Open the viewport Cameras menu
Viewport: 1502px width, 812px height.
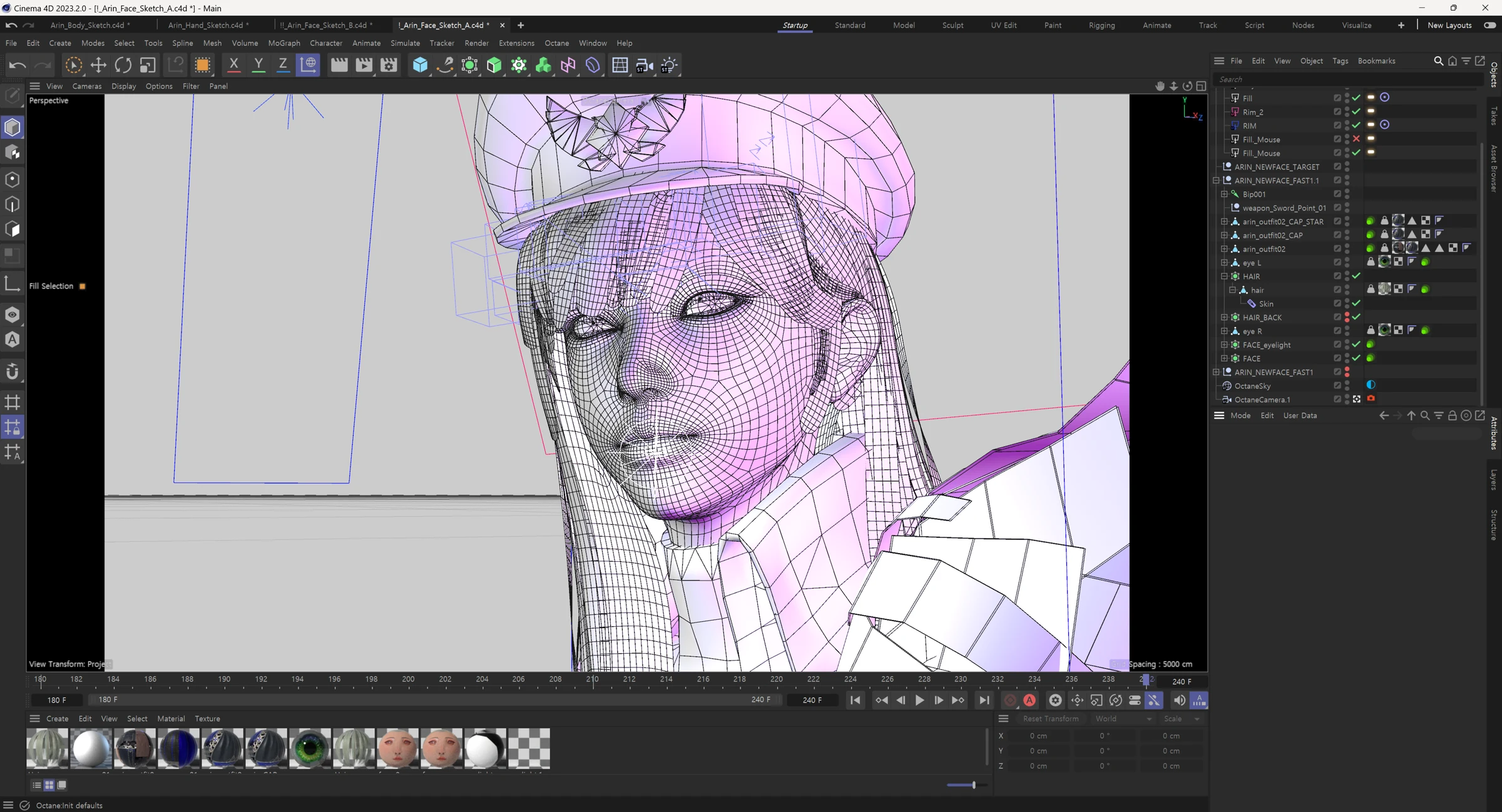click(86, 86)
